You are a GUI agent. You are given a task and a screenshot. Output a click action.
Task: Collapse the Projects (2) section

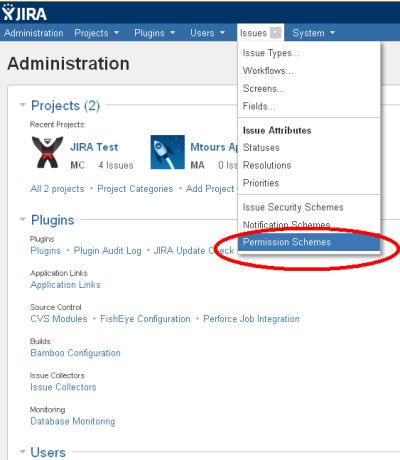(x=23, y=105)
